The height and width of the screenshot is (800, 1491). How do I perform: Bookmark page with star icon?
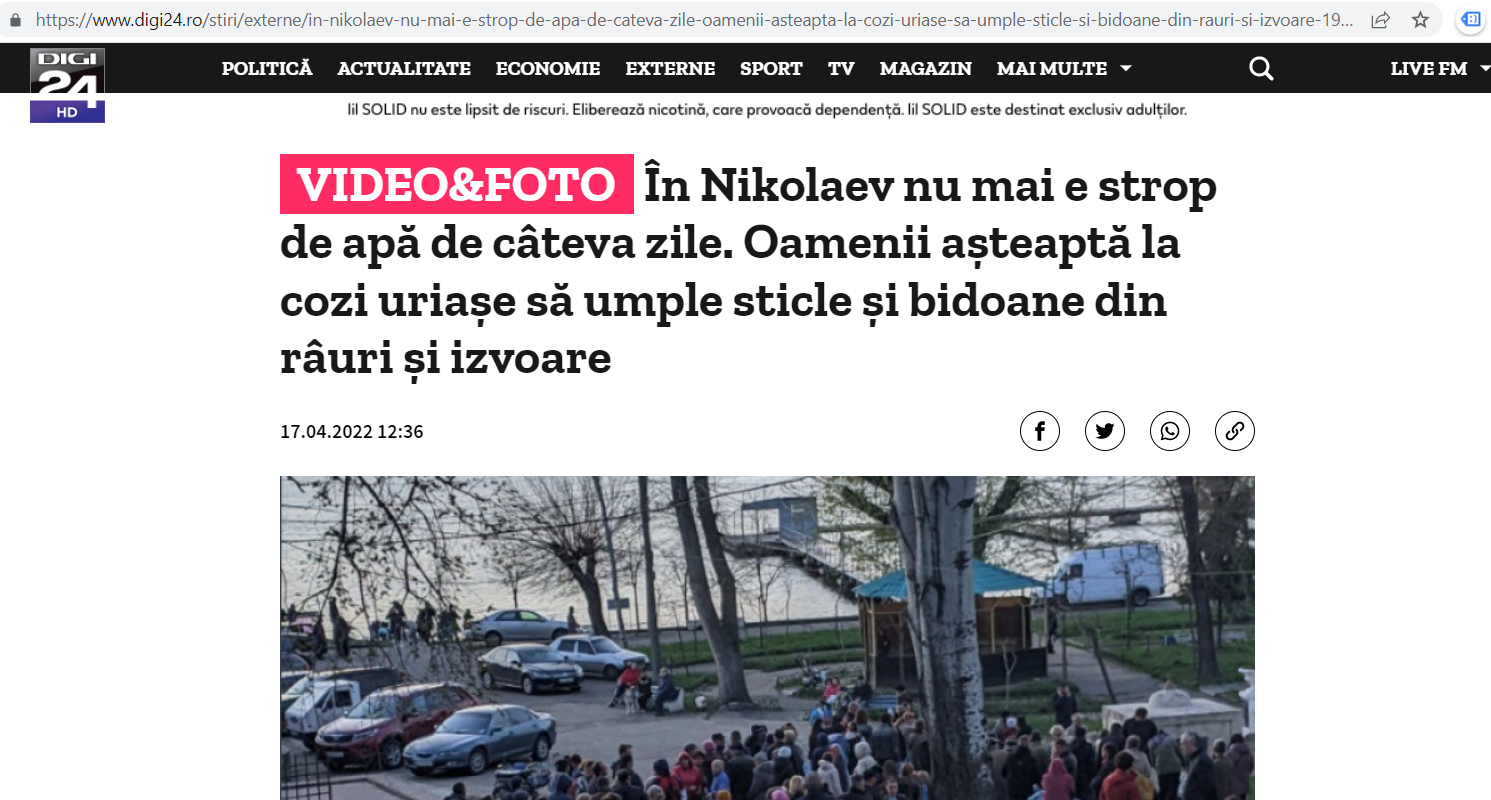click(x=1420, y=19)
